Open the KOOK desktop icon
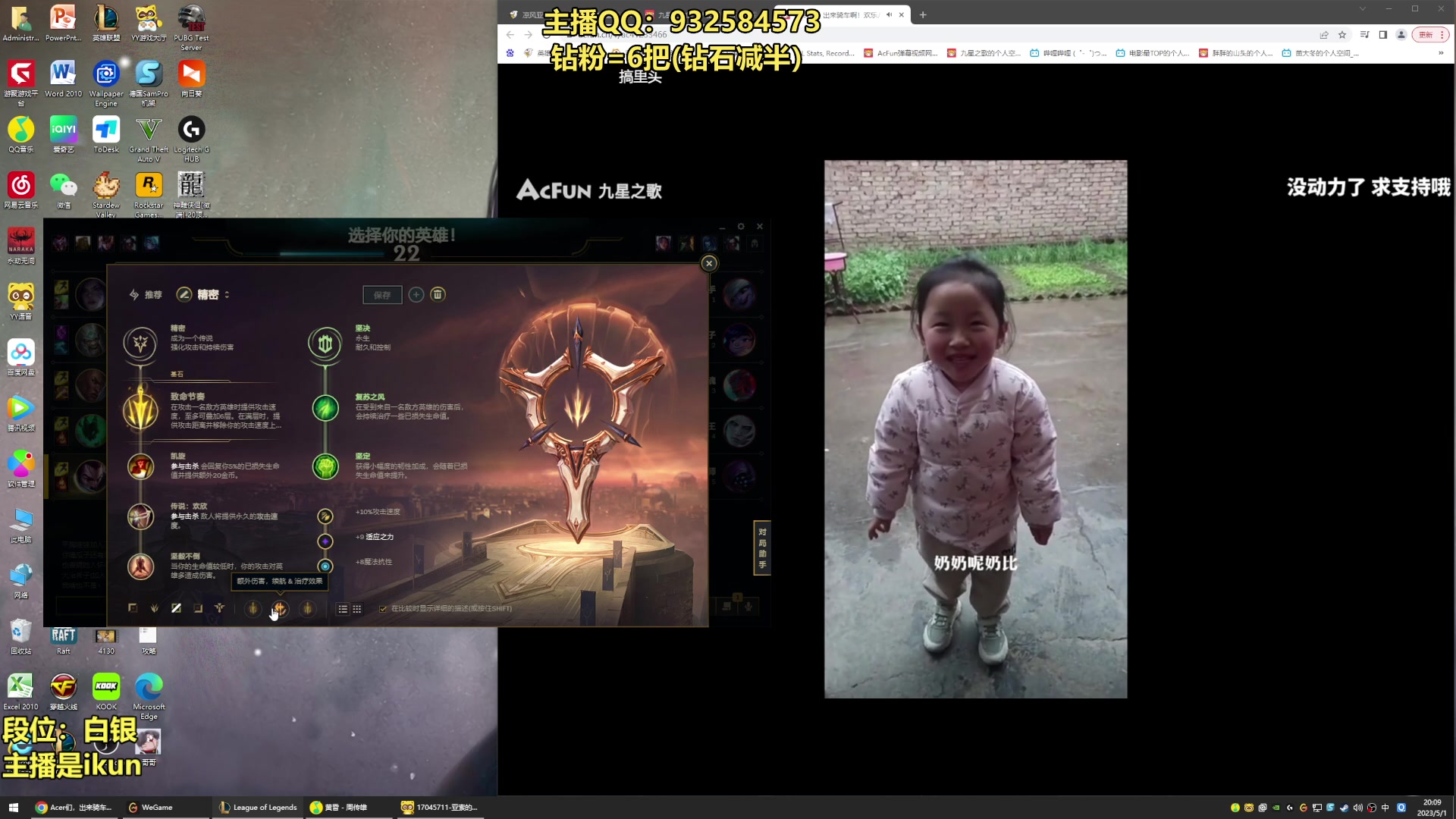 106,692
